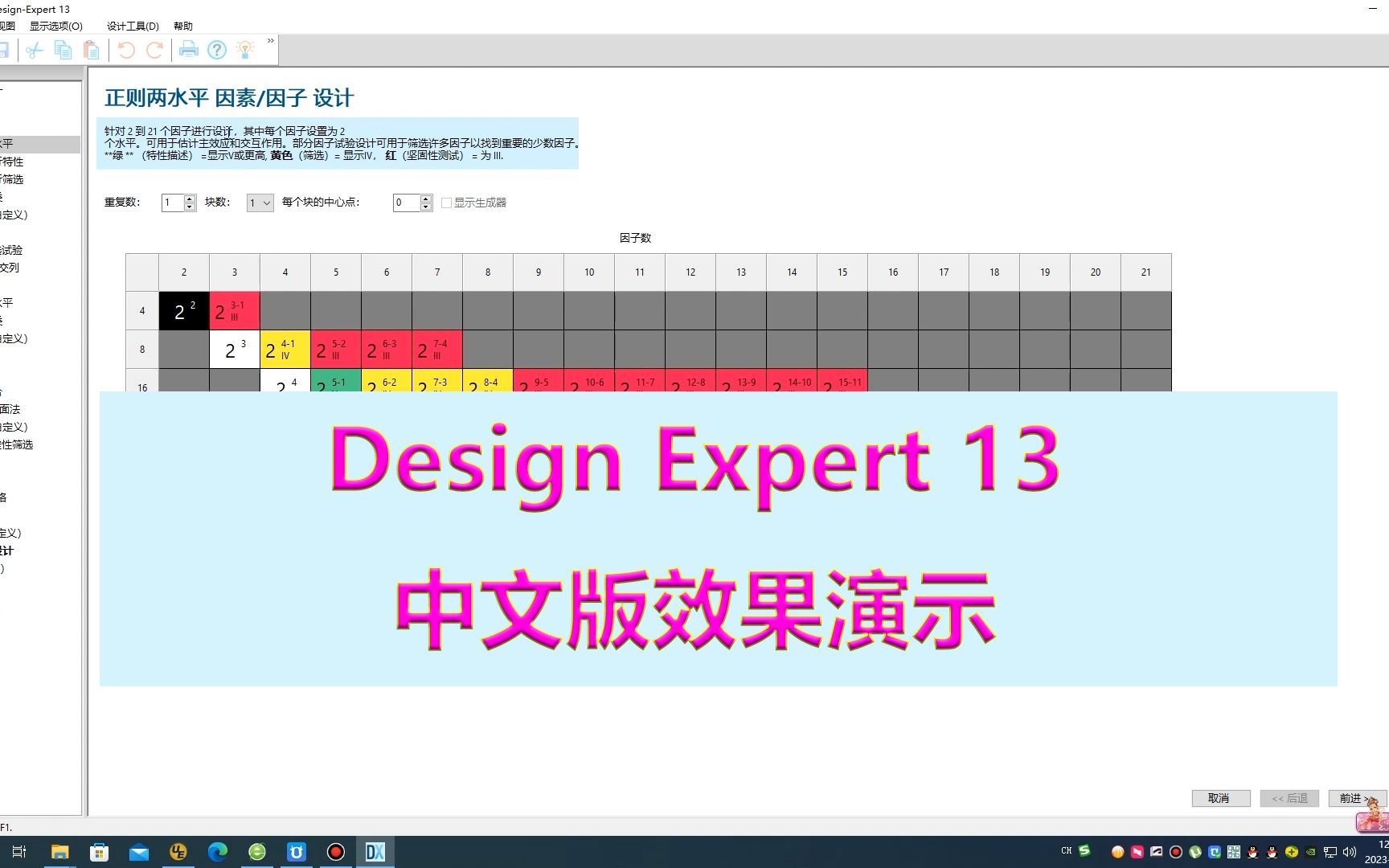
Task: Click run count row header 4
Action: tap(142, 311)
